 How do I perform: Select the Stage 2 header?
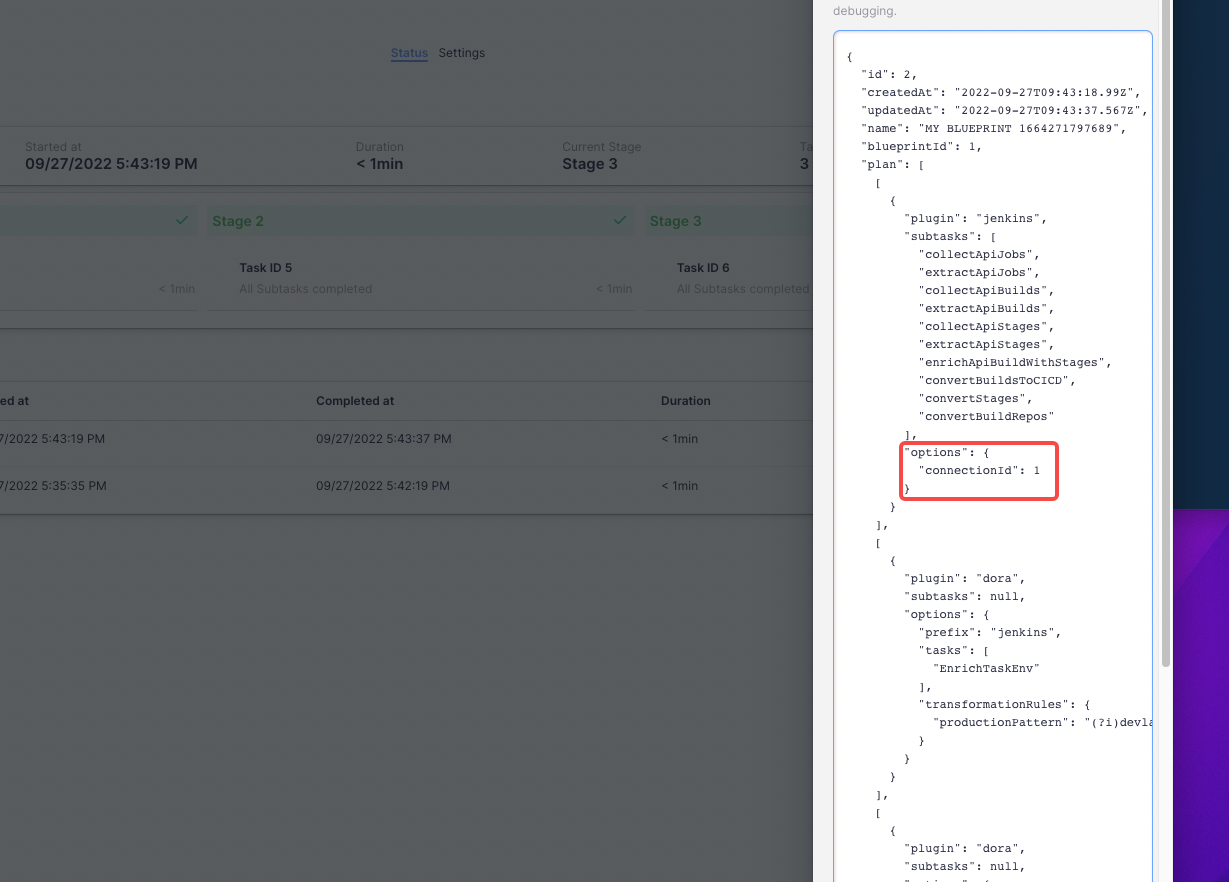421,221
